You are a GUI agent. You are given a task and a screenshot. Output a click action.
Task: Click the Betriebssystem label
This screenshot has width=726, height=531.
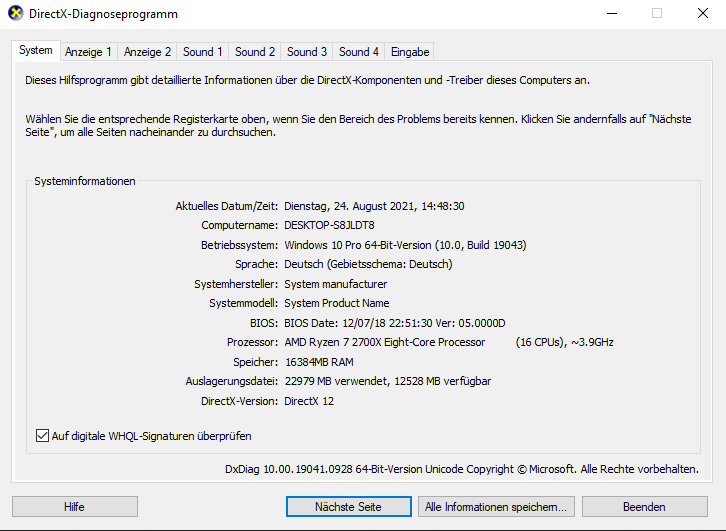[239, 245]
